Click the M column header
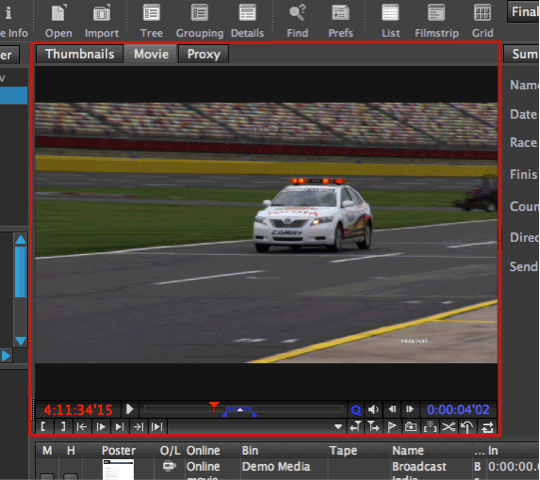The width and height of the screenshot is (540, 480). tap(47, 450)
